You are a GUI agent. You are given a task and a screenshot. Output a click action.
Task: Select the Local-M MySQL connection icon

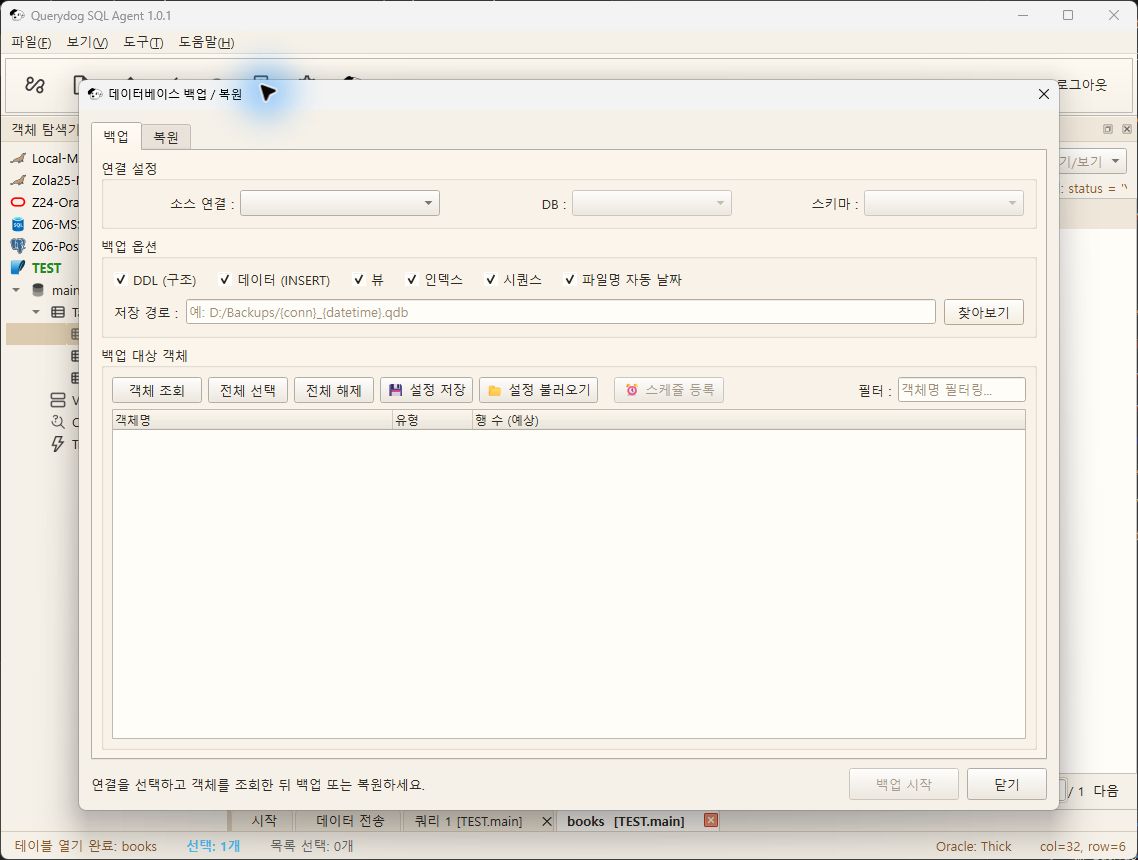[x=18, y=158]
